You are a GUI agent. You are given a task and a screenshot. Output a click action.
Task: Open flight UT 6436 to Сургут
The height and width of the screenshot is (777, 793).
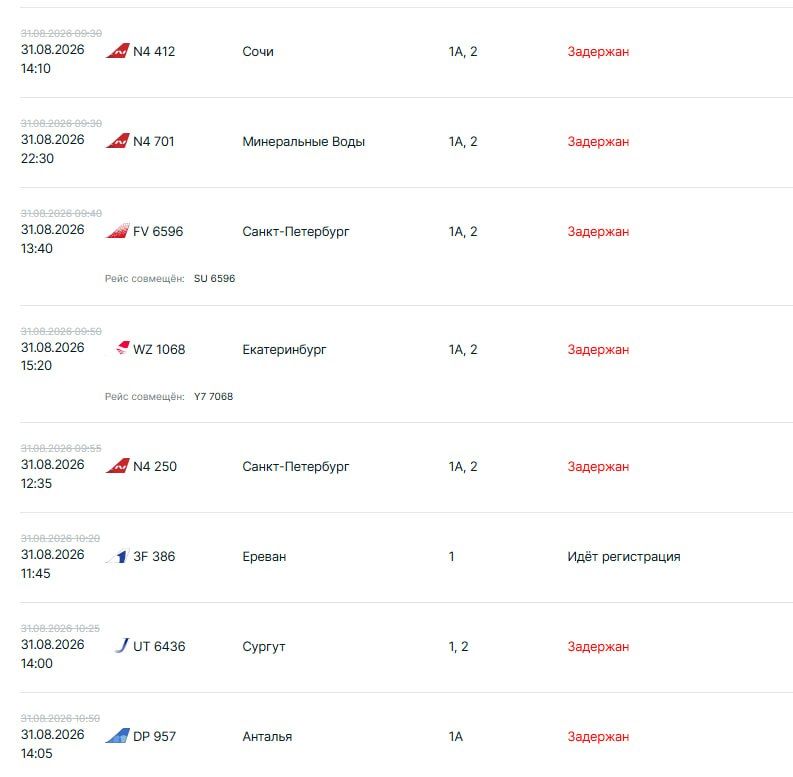tap(159, 646)
